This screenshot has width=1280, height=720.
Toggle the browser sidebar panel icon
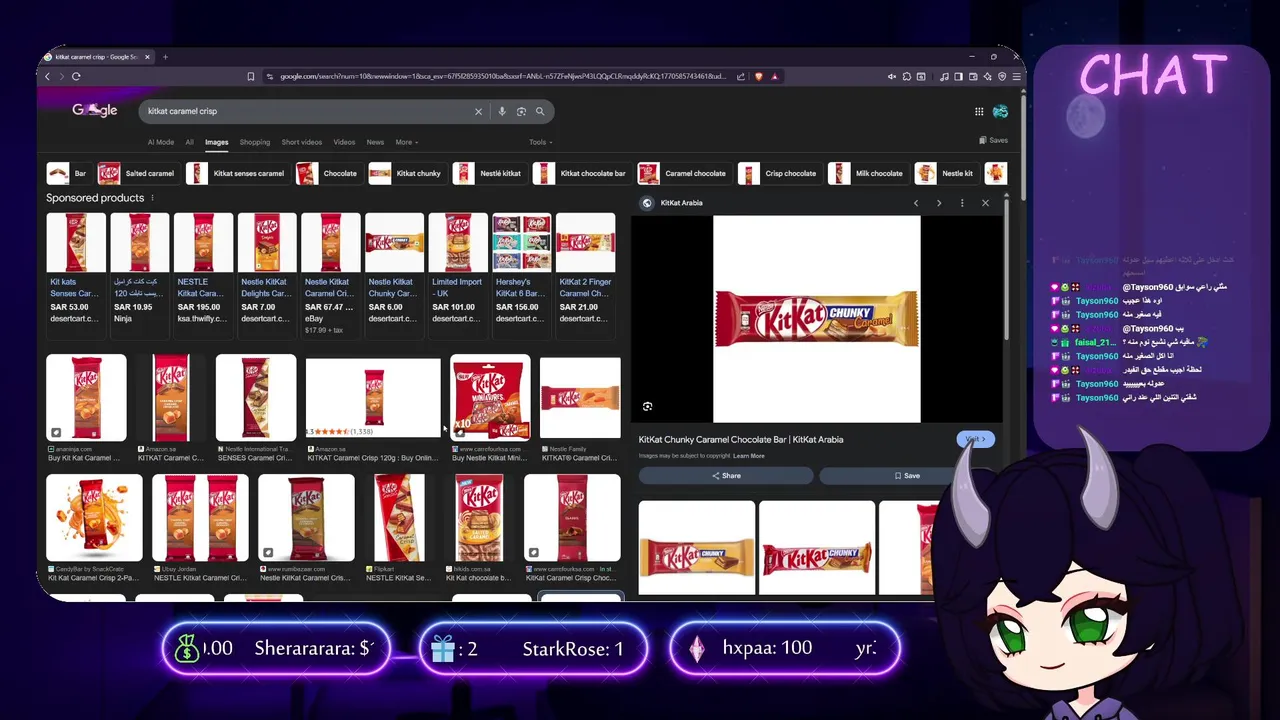[x=958, y=76]
